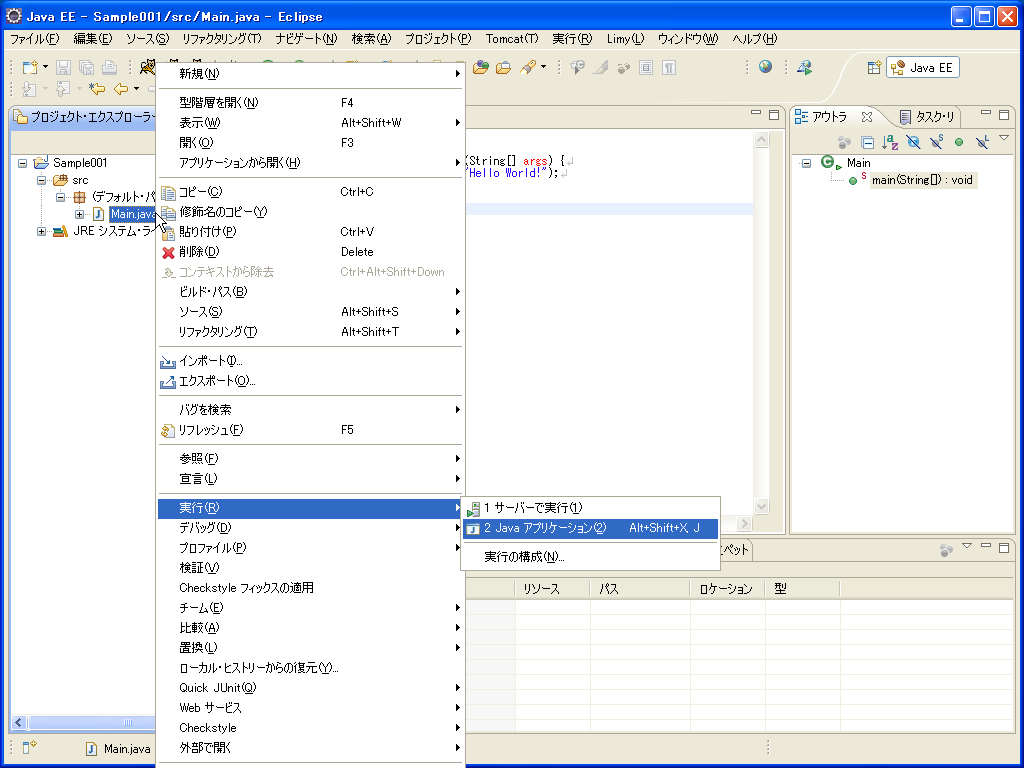Select main(String[]) : void in Outline
Screen dimensions: 1024x768
pos(922,180)
